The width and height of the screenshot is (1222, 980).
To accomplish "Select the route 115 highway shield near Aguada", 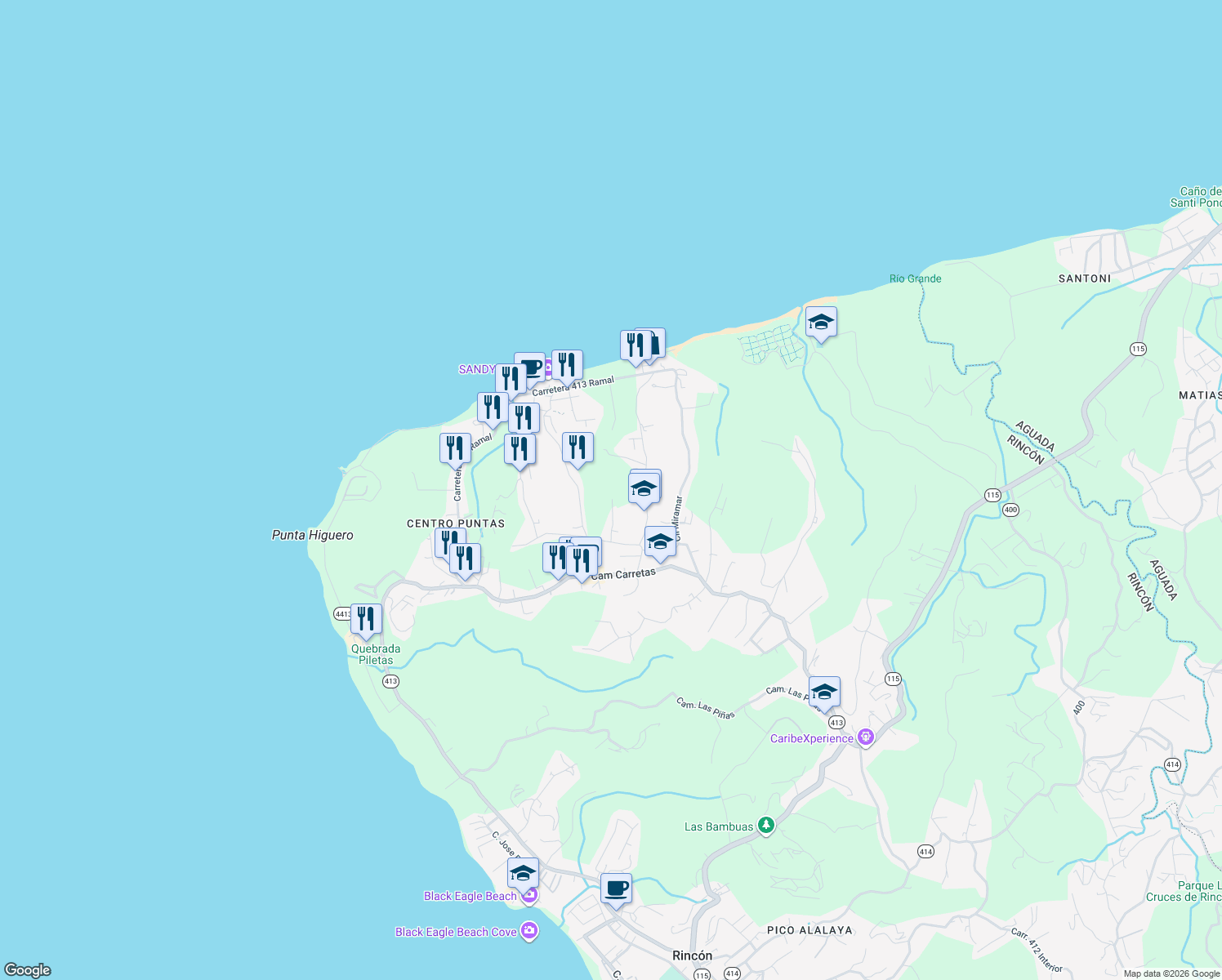I will tap(992, 495).
